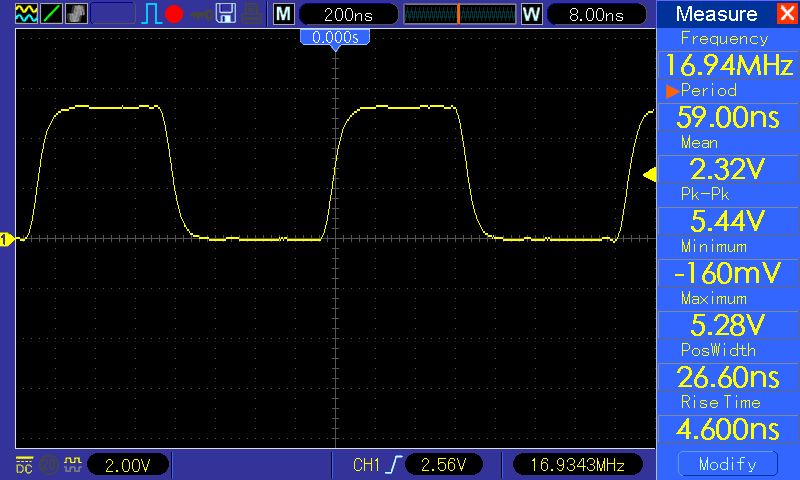Select the Pk-Pk measurement label

click(705, 194)
